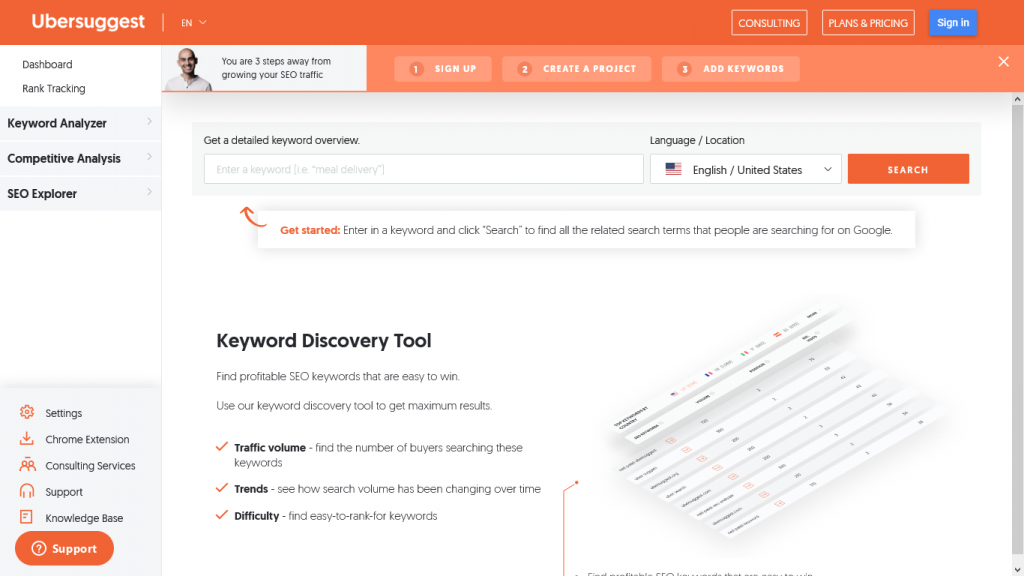1024x576 pixels.
Task: Click the Knowledge Base book icon
Action: (26, 517)
